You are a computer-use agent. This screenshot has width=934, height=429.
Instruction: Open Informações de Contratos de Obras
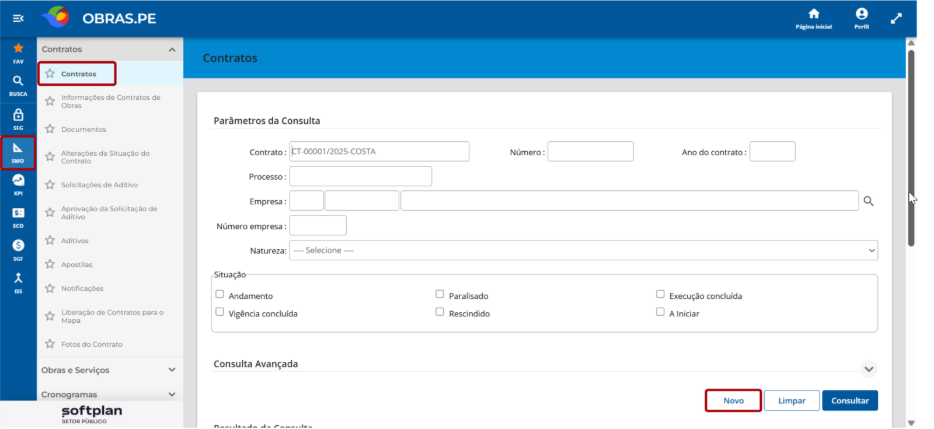click(x=111, y=101)
